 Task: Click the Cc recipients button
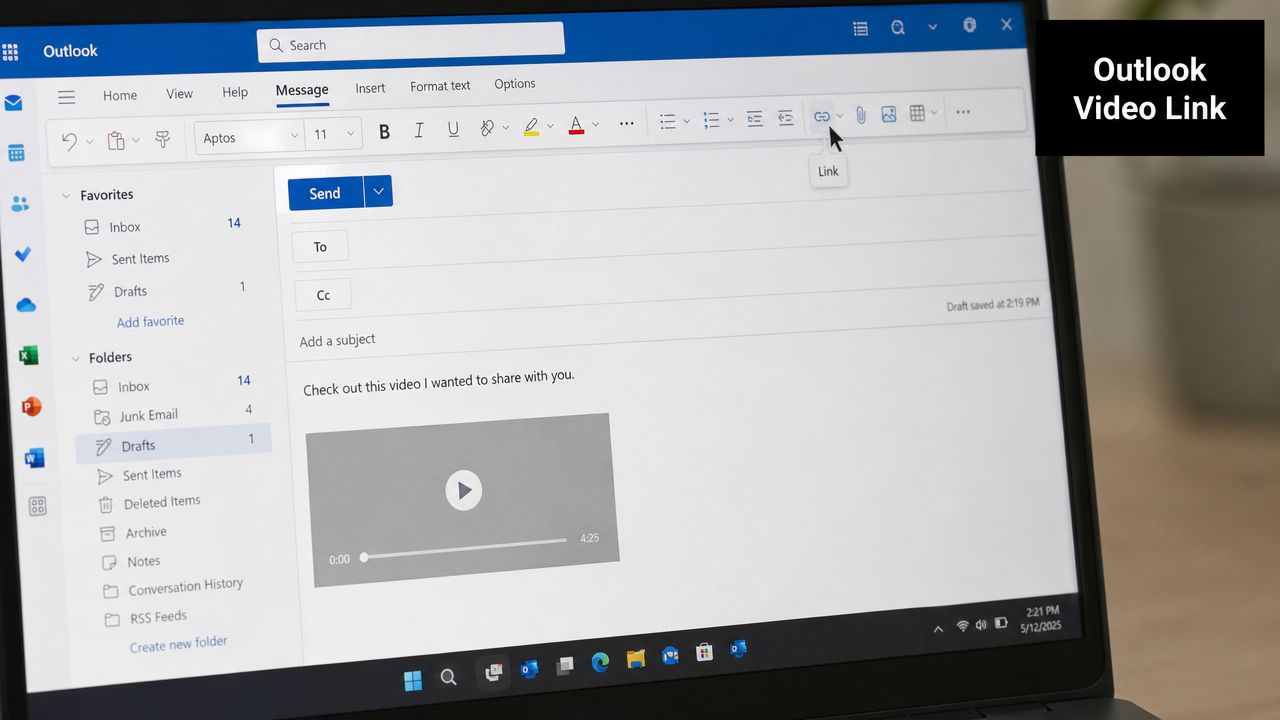323,295
